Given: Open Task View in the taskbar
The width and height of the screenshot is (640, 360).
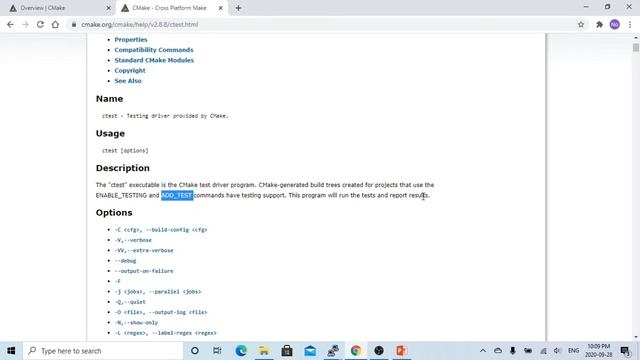Looking at the screenshot, I should [x=217, y=351].
